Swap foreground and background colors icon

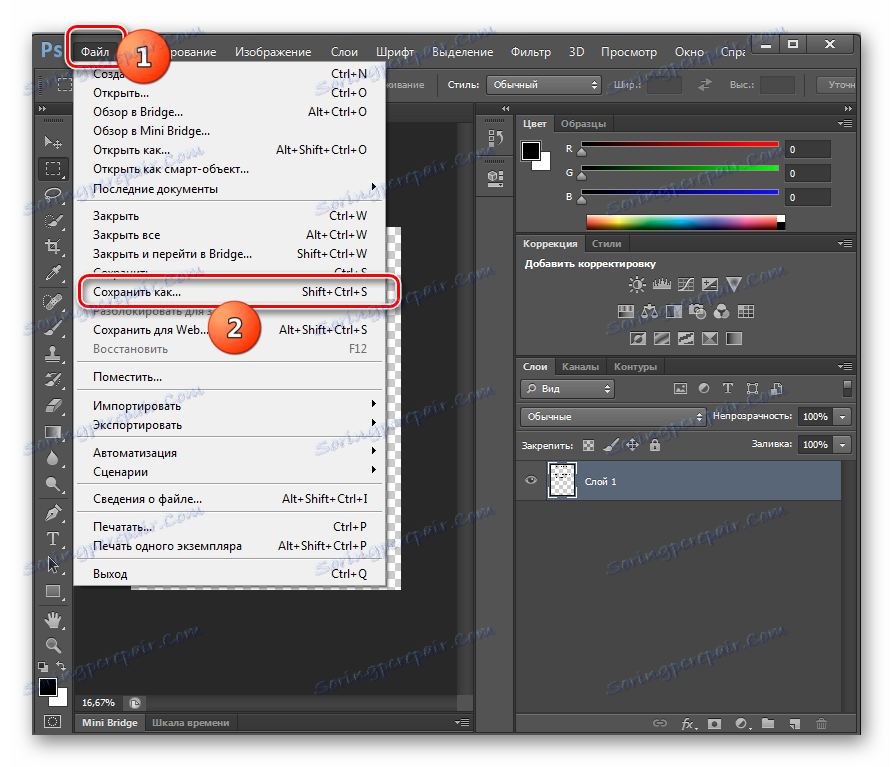click(62, 666)
